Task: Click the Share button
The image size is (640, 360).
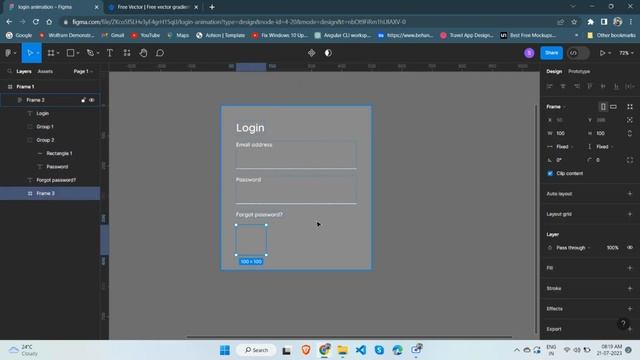Action: (551, 53)
